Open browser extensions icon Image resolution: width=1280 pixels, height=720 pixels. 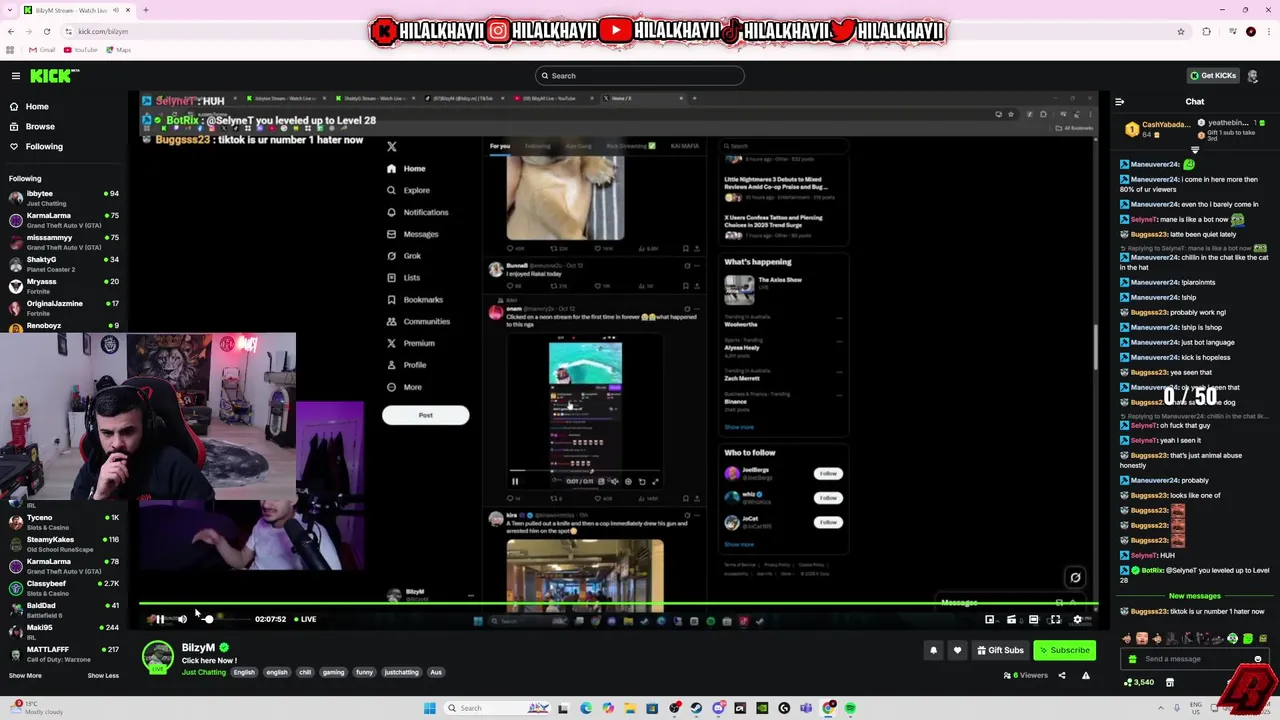click(1206, 31)
